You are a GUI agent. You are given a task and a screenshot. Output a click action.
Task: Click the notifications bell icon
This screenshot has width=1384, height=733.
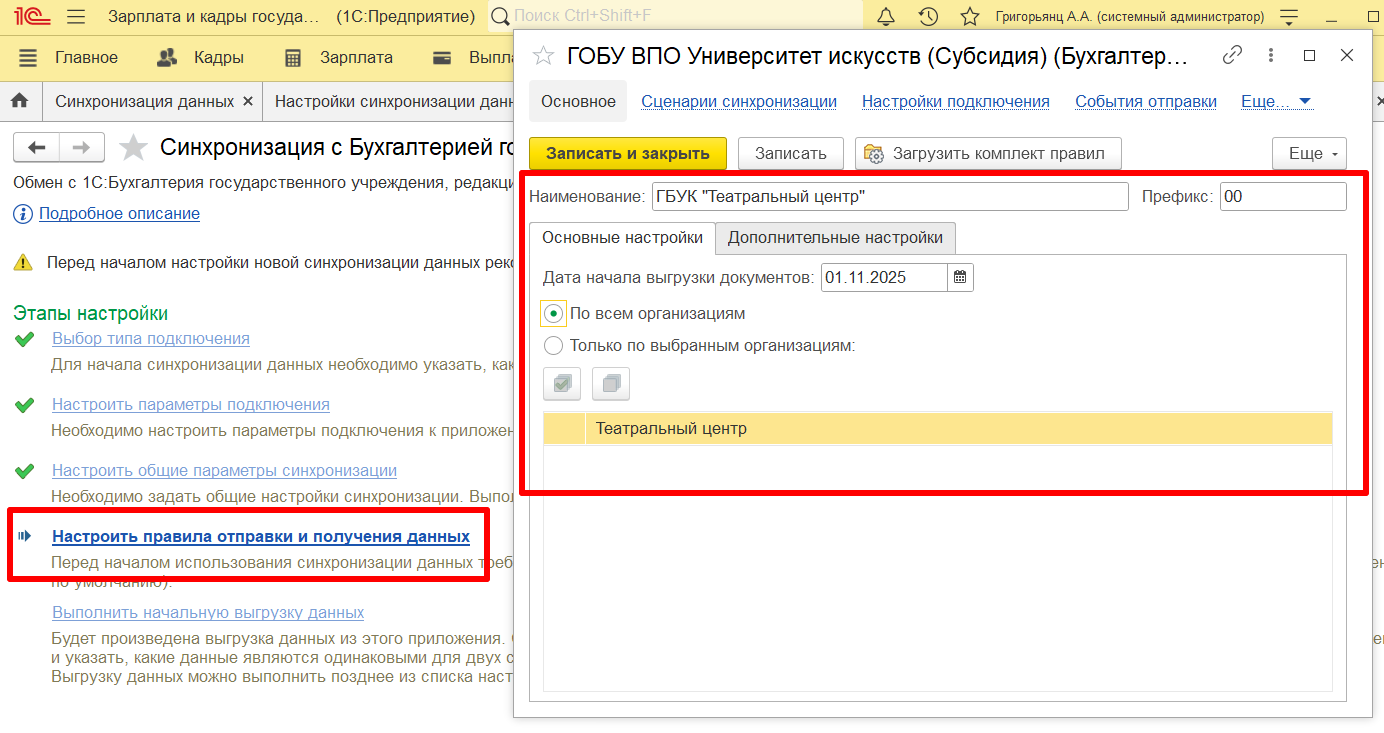886,17
